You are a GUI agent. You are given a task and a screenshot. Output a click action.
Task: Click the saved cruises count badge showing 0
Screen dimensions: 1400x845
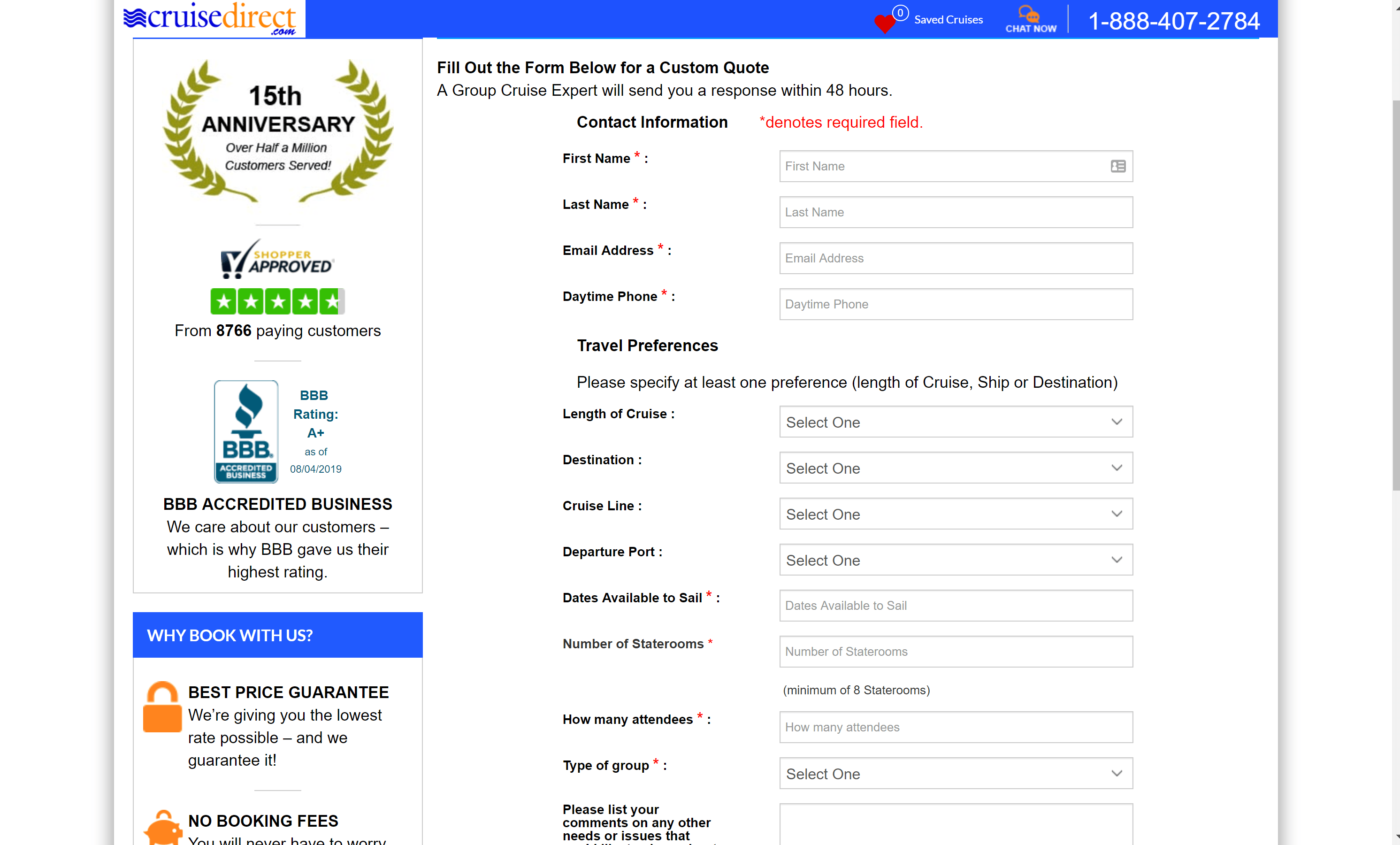[x=900, y=13]
